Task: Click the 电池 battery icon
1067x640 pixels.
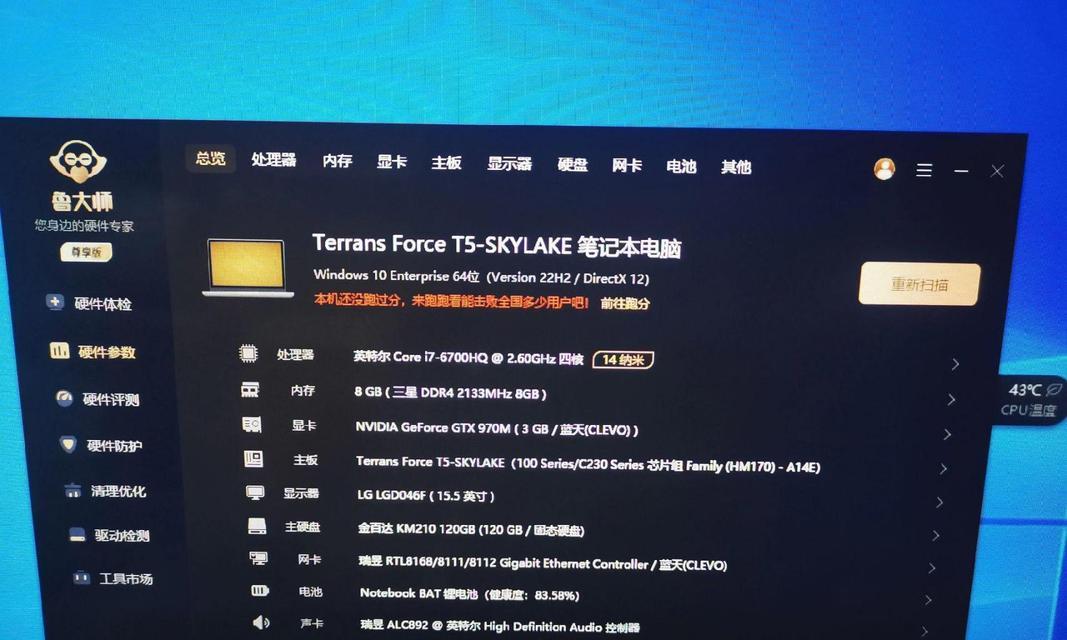Action: tap(260, 590)
